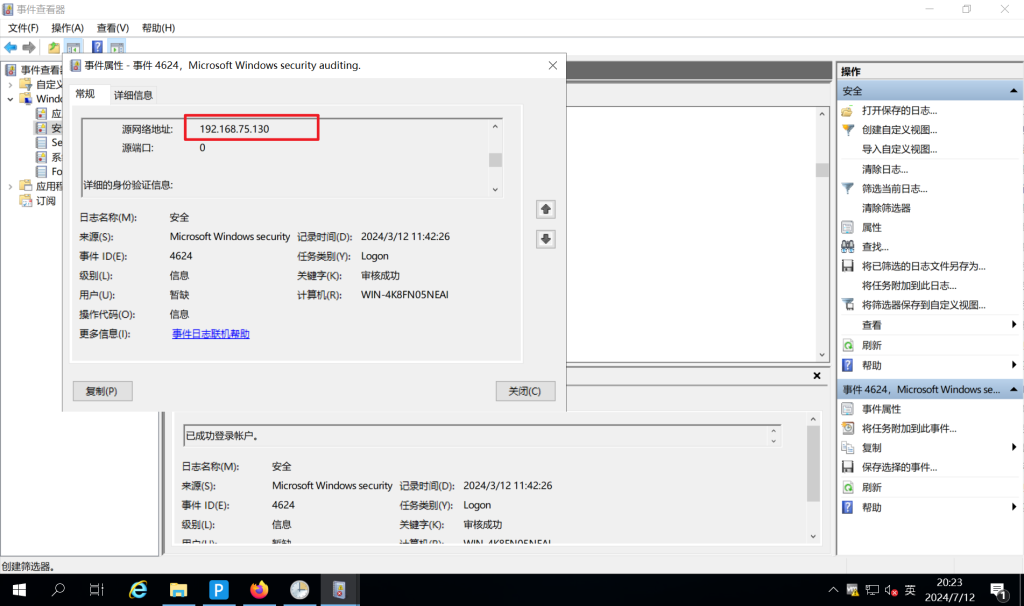1024x606 pixels.
Task: Expand the 应用程序和服务日志 tree node
Action: 11,186
